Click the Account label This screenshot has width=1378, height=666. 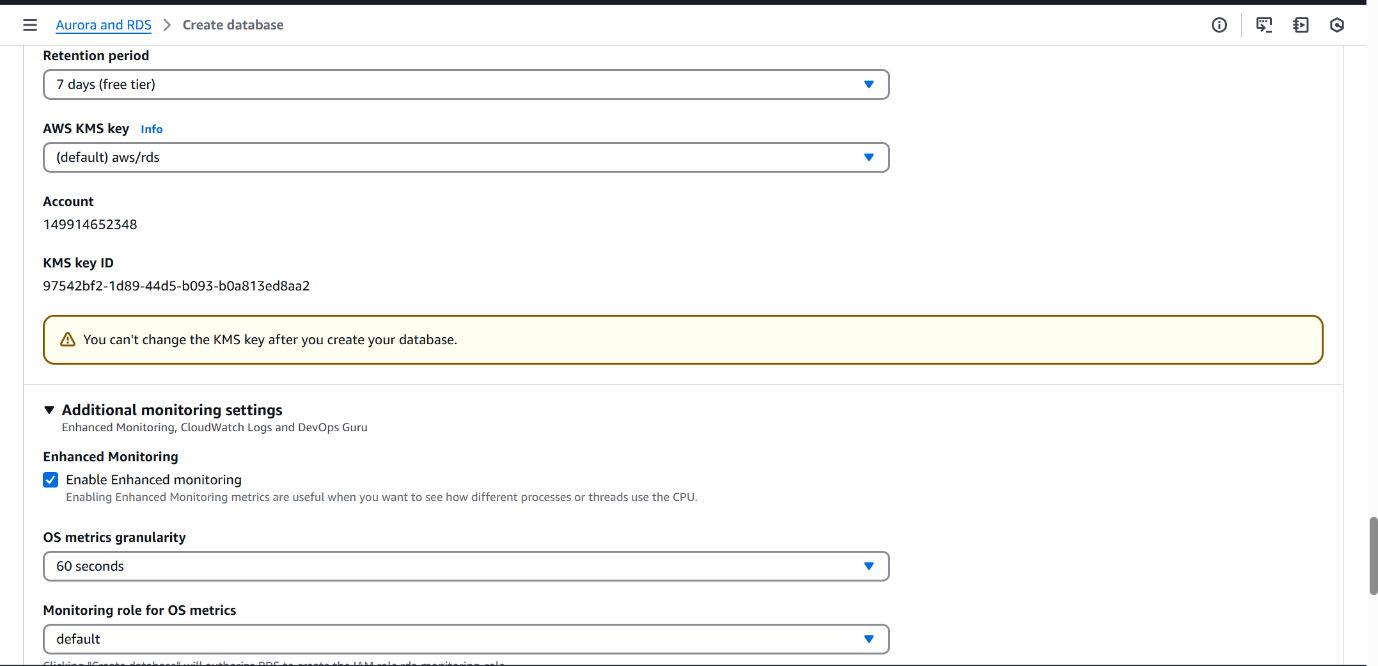pos(68,202)
